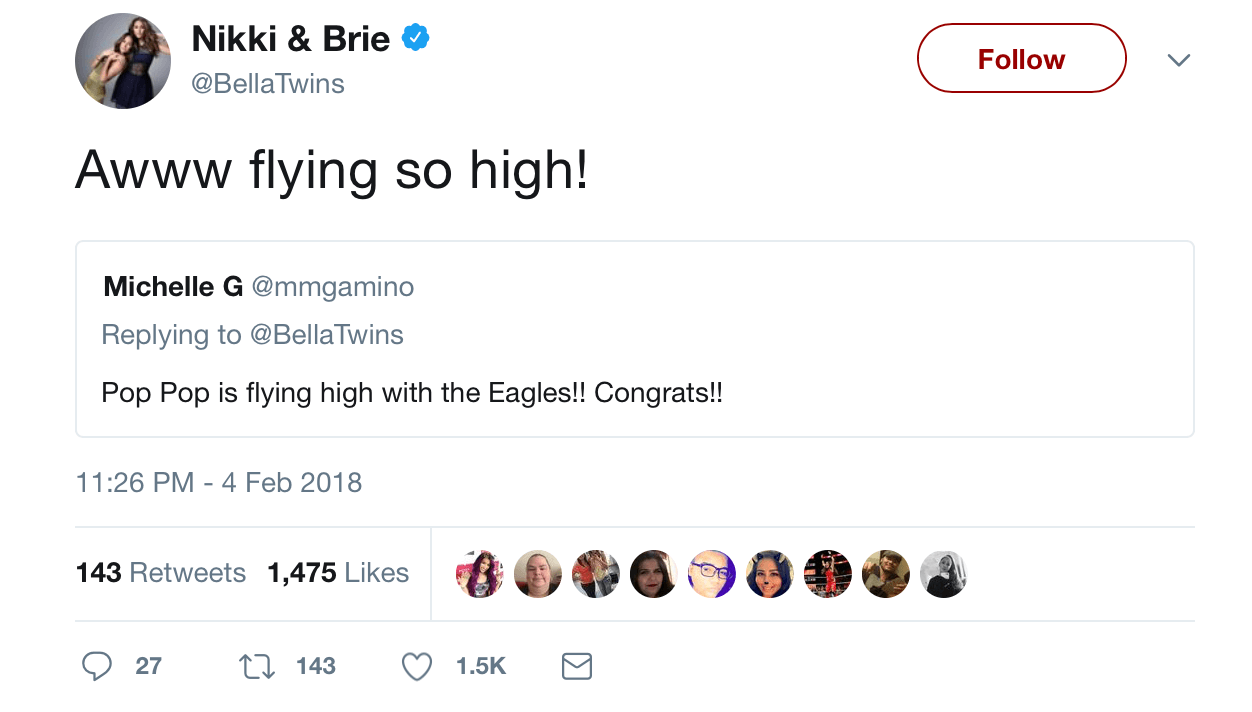
Task: Click the second liker avatar
Action: coord(537,574)
